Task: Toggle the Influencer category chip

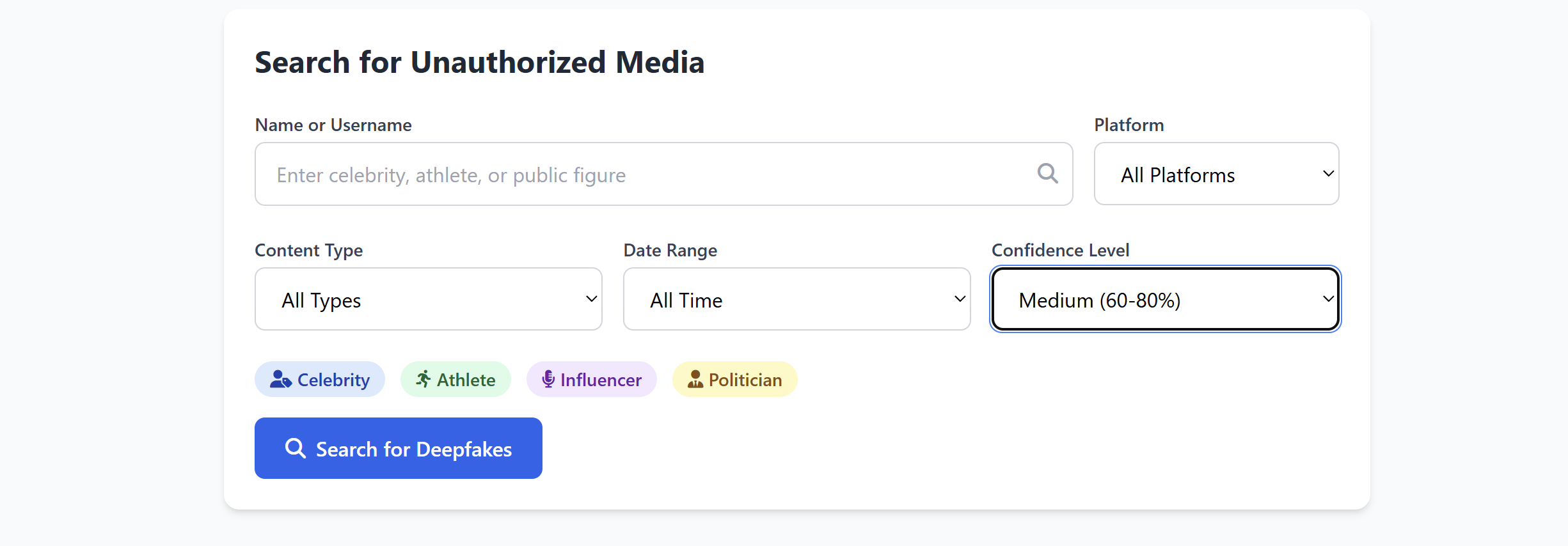Action: pyautogui.click(x=592, y=380)
